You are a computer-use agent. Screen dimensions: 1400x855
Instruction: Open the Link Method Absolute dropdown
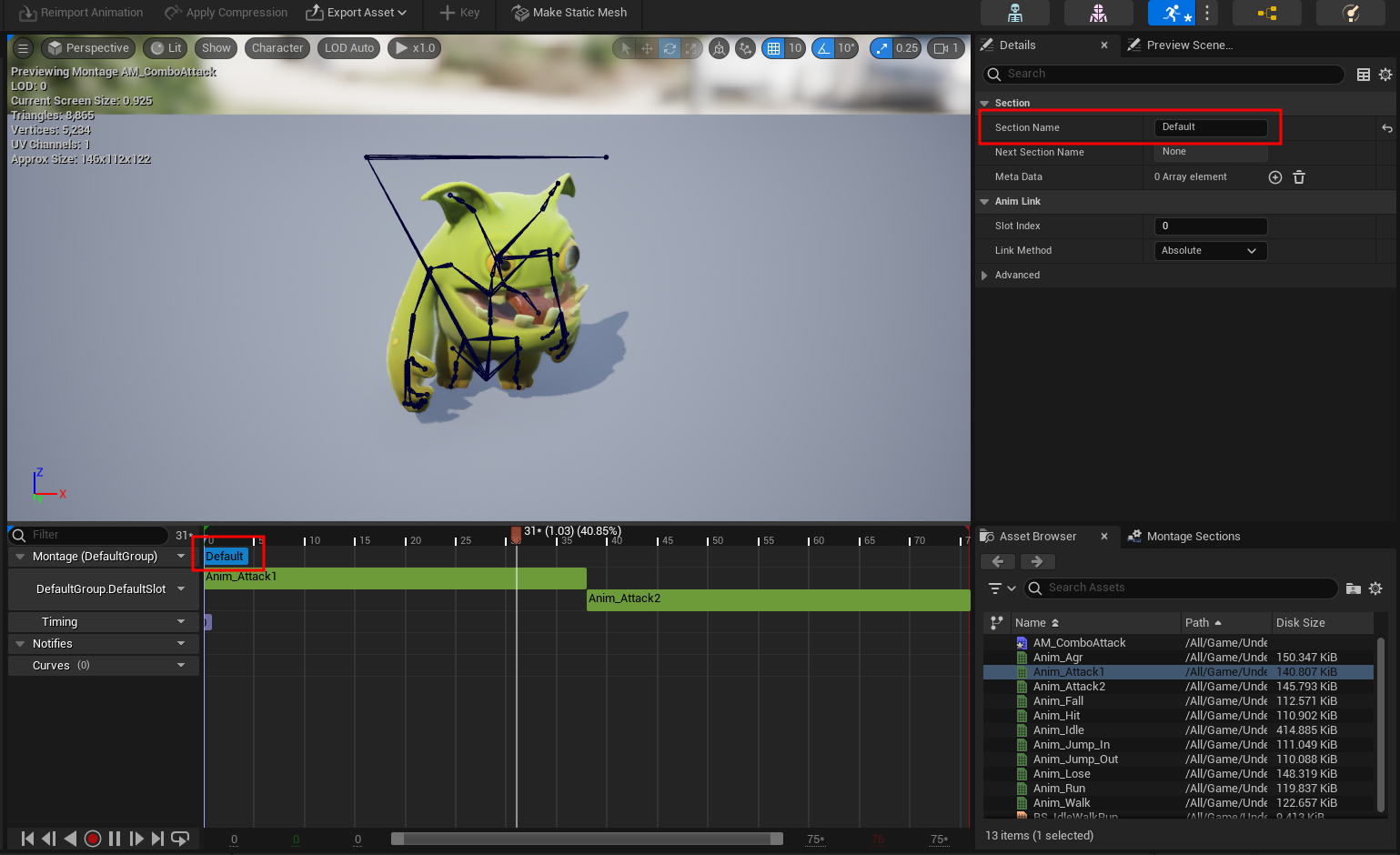1210,251
